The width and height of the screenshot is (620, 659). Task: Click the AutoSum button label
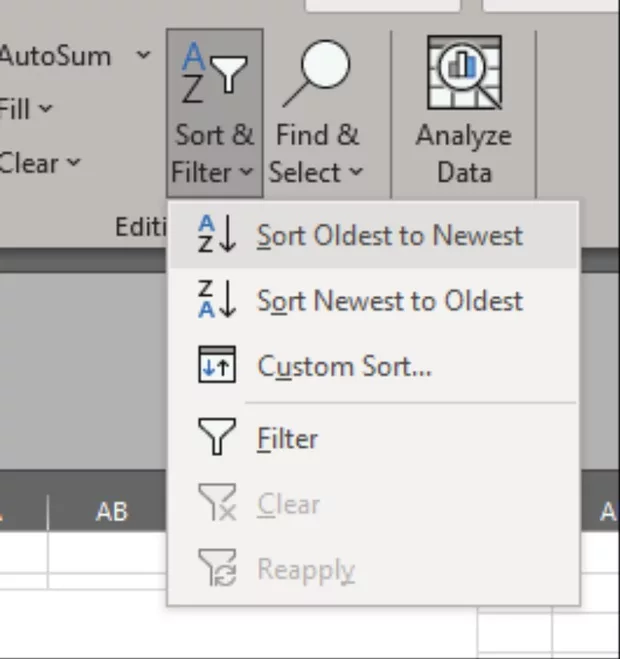tap(55, 55)
